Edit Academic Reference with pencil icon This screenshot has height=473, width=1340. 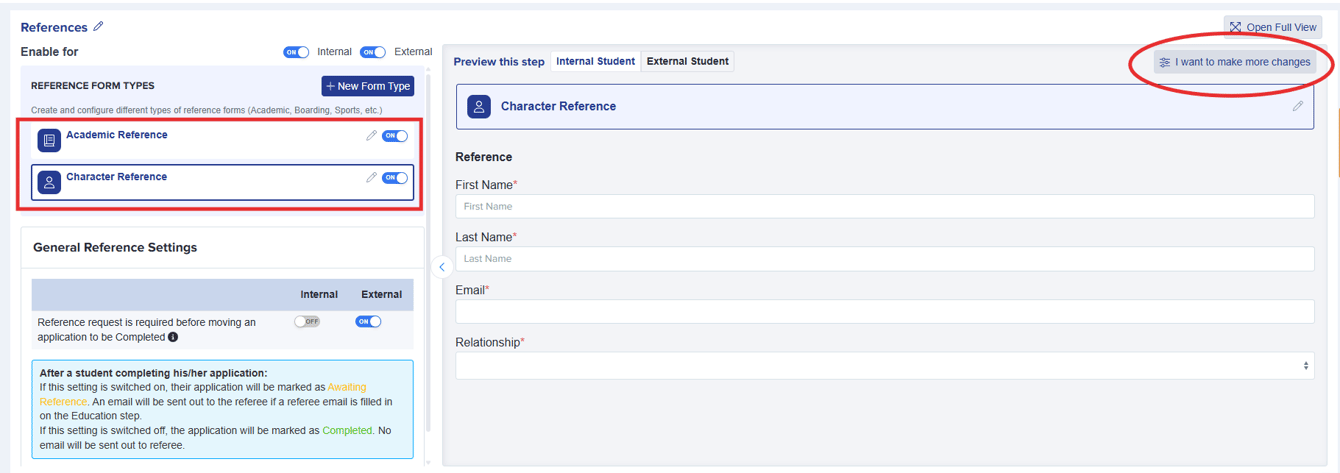point(371,136)
